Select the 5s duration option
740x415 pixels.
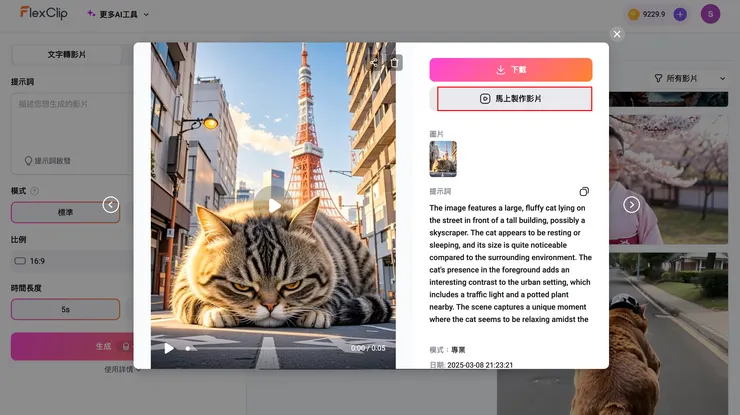65,310
